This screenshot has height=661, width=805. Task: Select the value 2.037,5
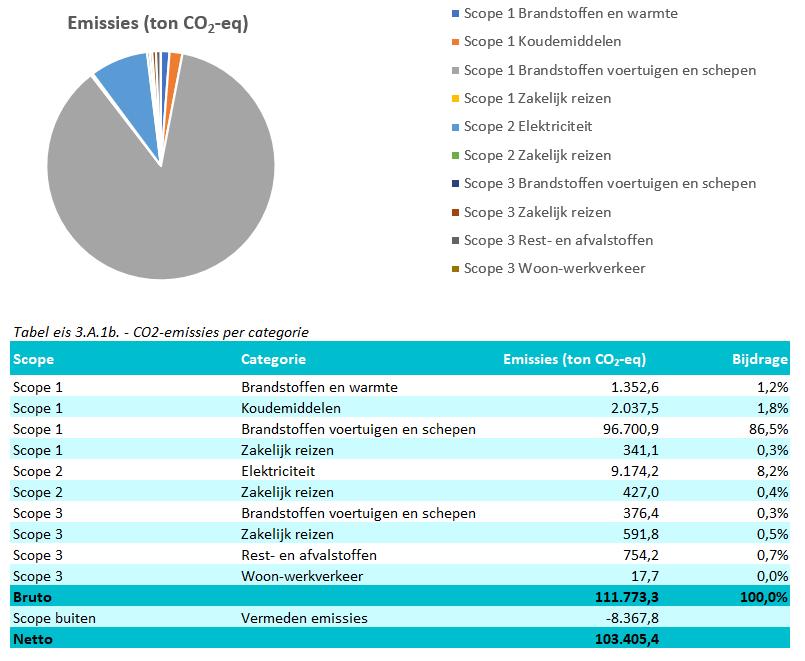(x=635, y=408)
